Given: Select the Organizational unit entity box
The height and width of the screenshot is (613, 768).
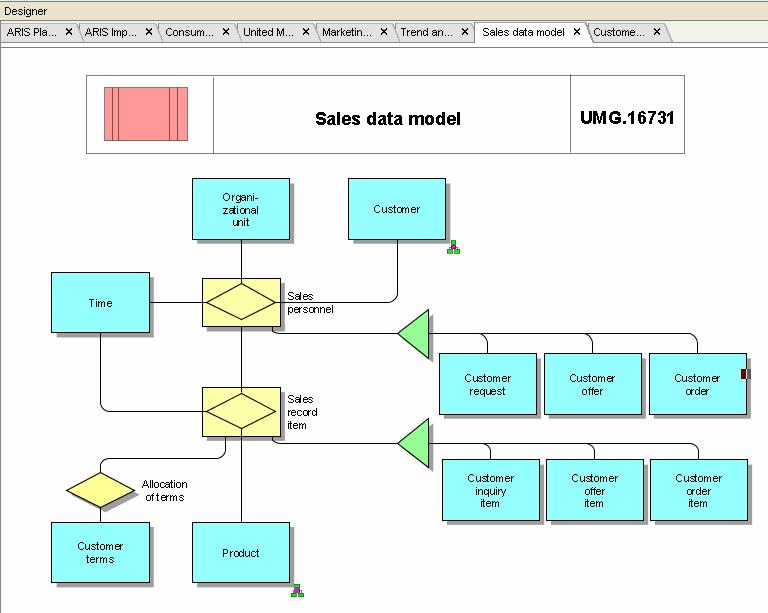Looking at the screenshot, I should tap(241, 209).
